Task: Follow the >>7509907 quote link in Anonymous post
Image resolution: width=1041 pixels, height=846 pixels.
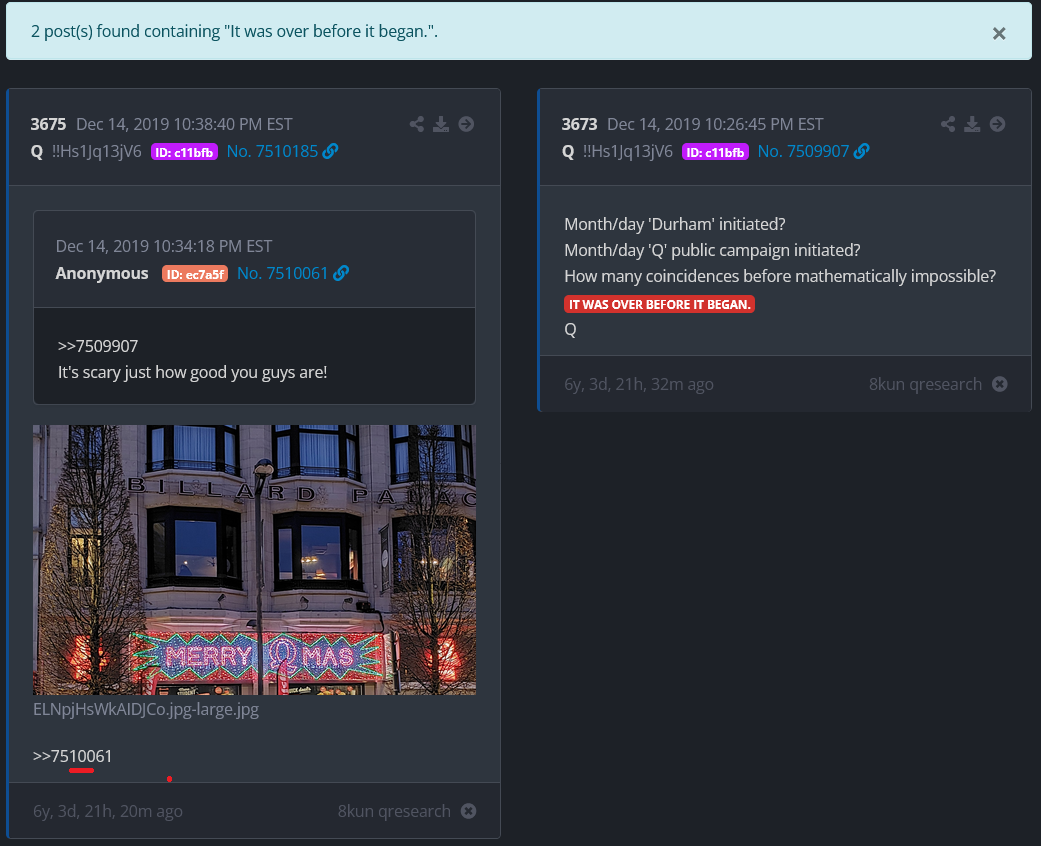Action: [x=98, y=346]
